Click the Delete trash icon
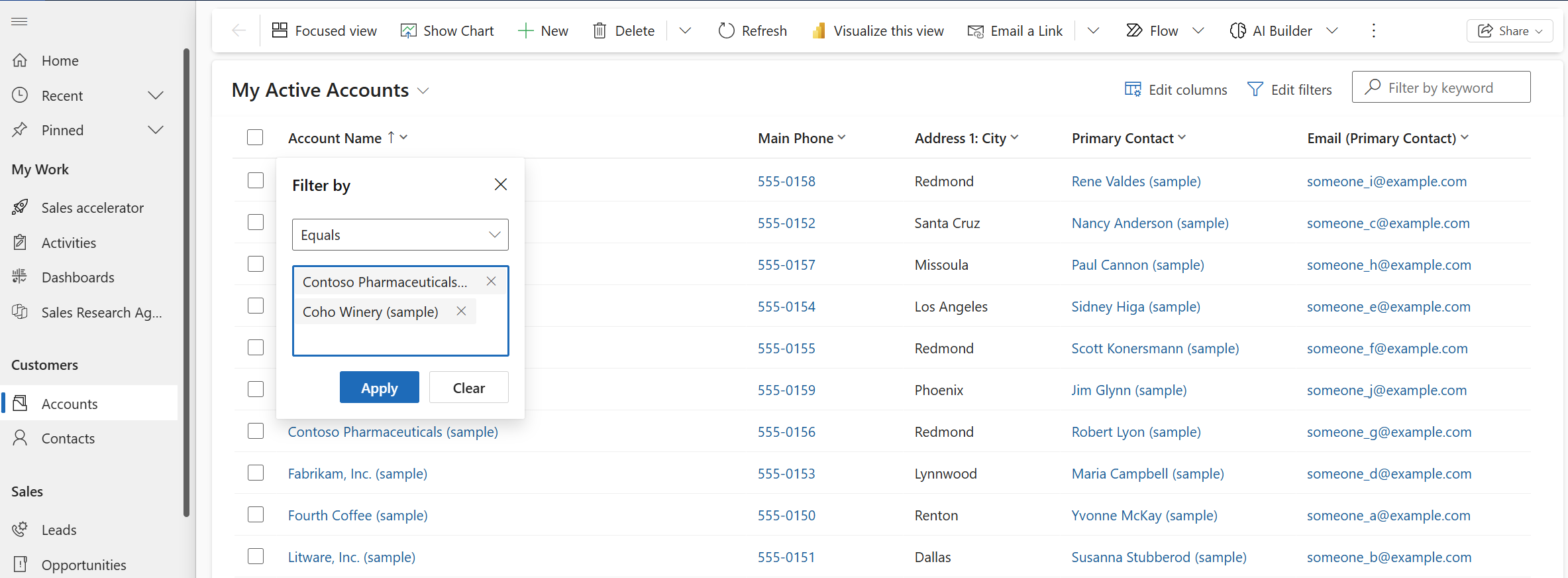 click(600, 30)
